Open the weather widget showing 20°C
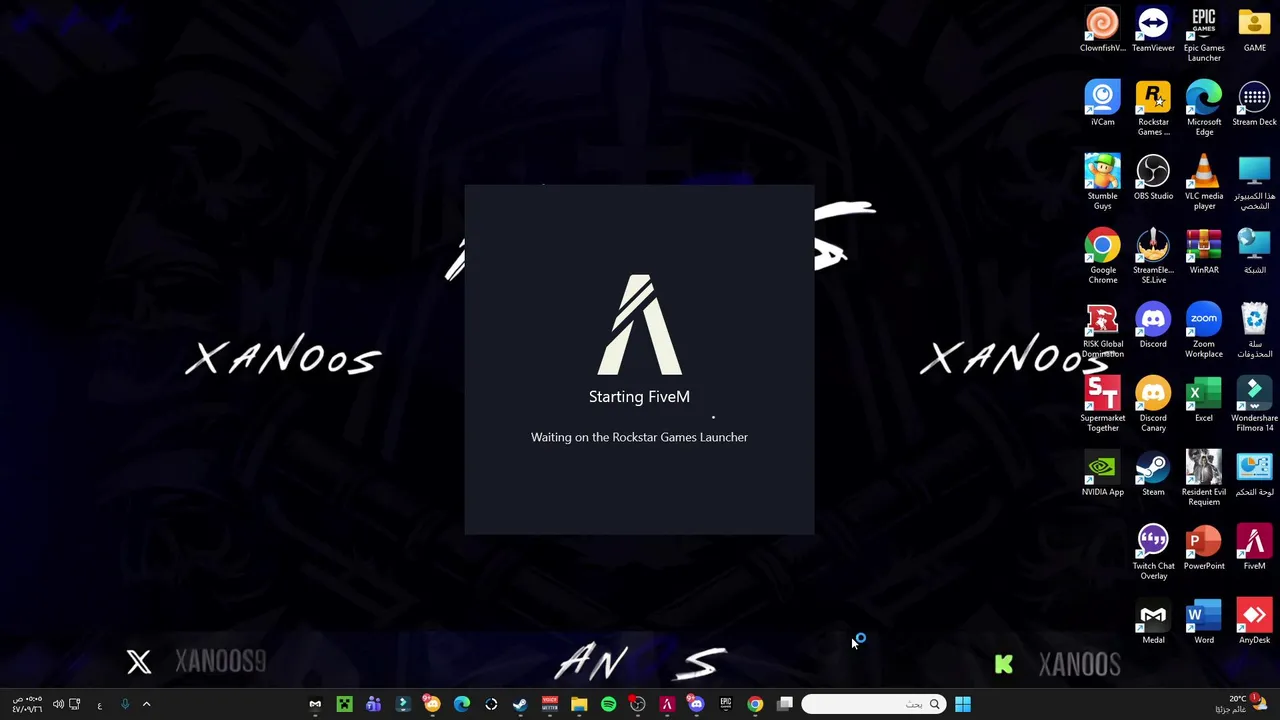 (x=1240, y=704)
